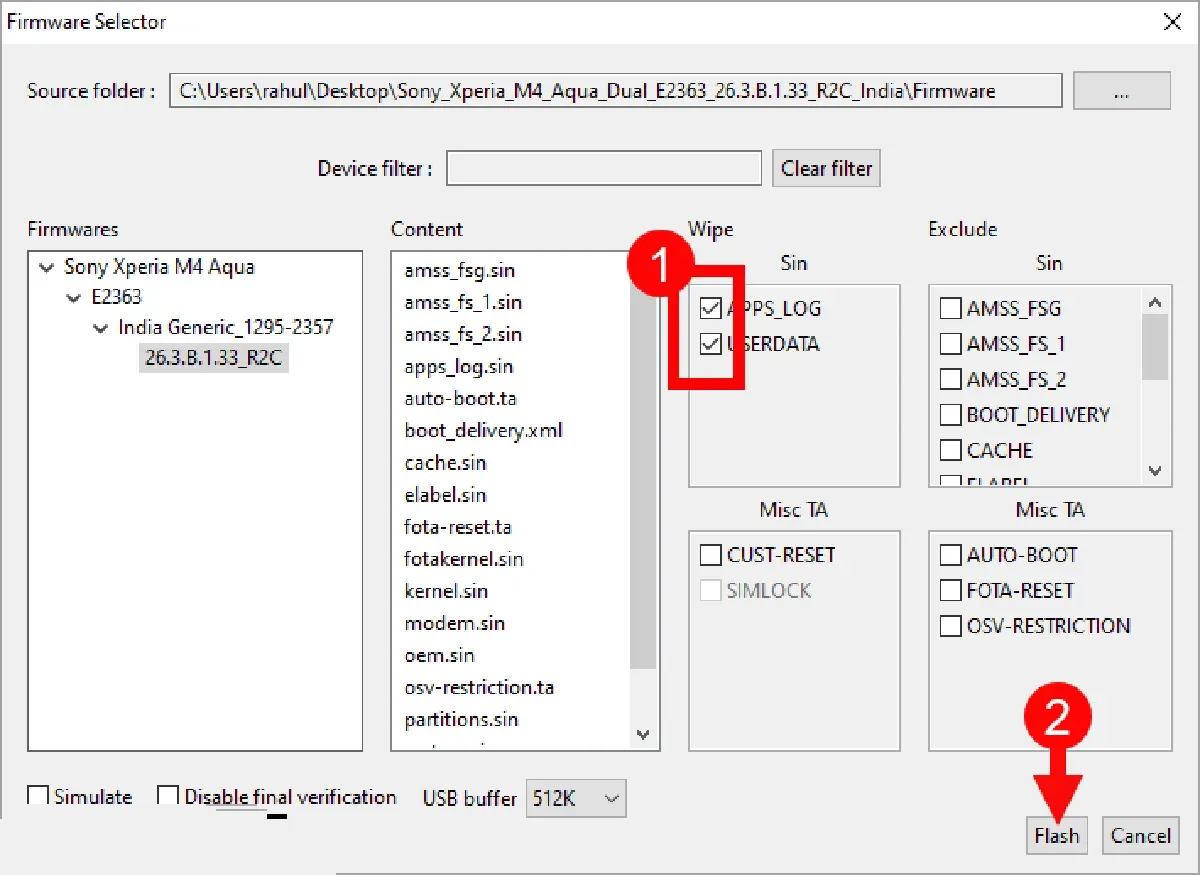Select fotakernel.sin in Content list

tap(464, 558)
